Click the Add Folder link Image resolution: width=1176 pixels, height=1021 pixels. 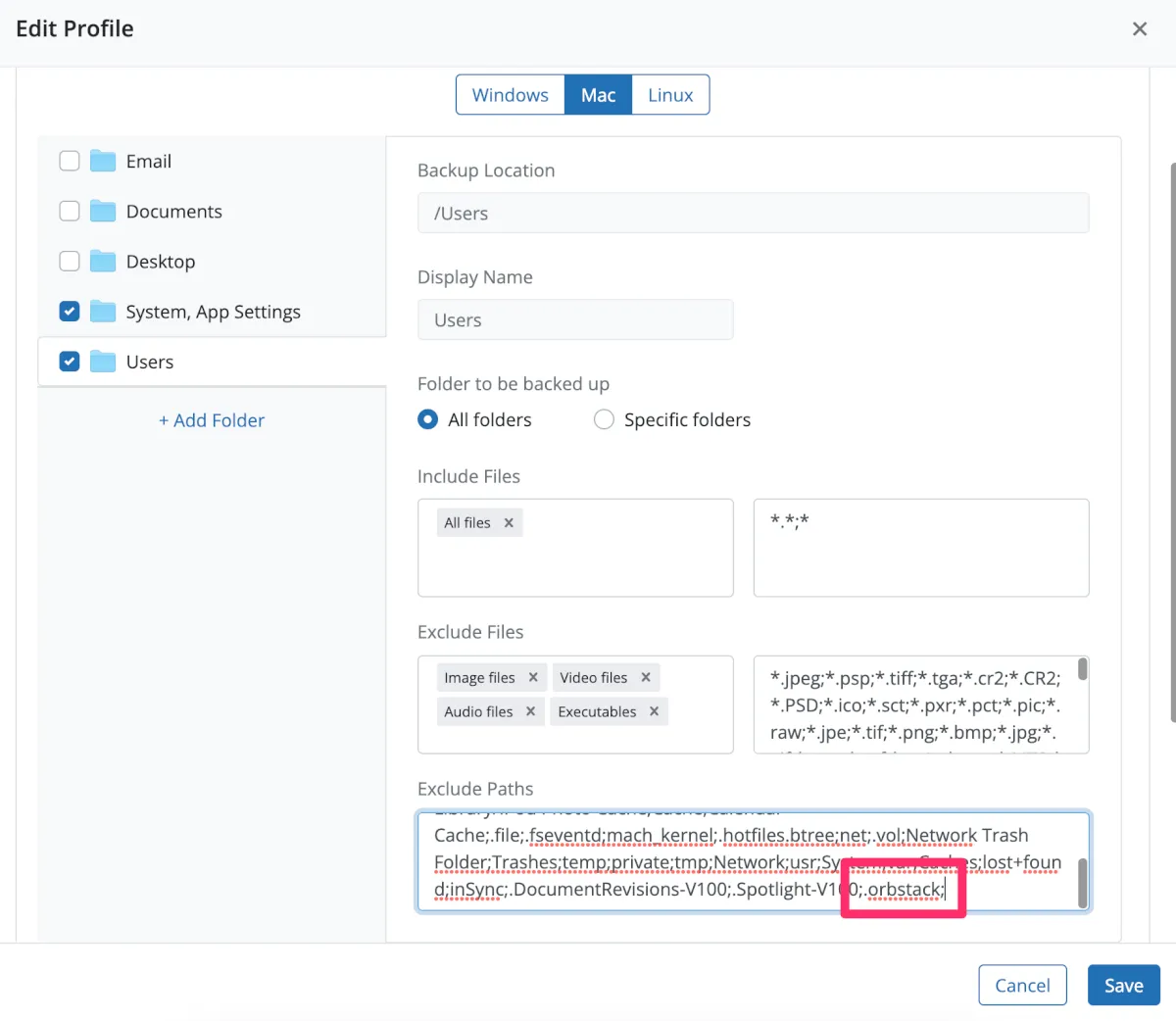[212, 420]
